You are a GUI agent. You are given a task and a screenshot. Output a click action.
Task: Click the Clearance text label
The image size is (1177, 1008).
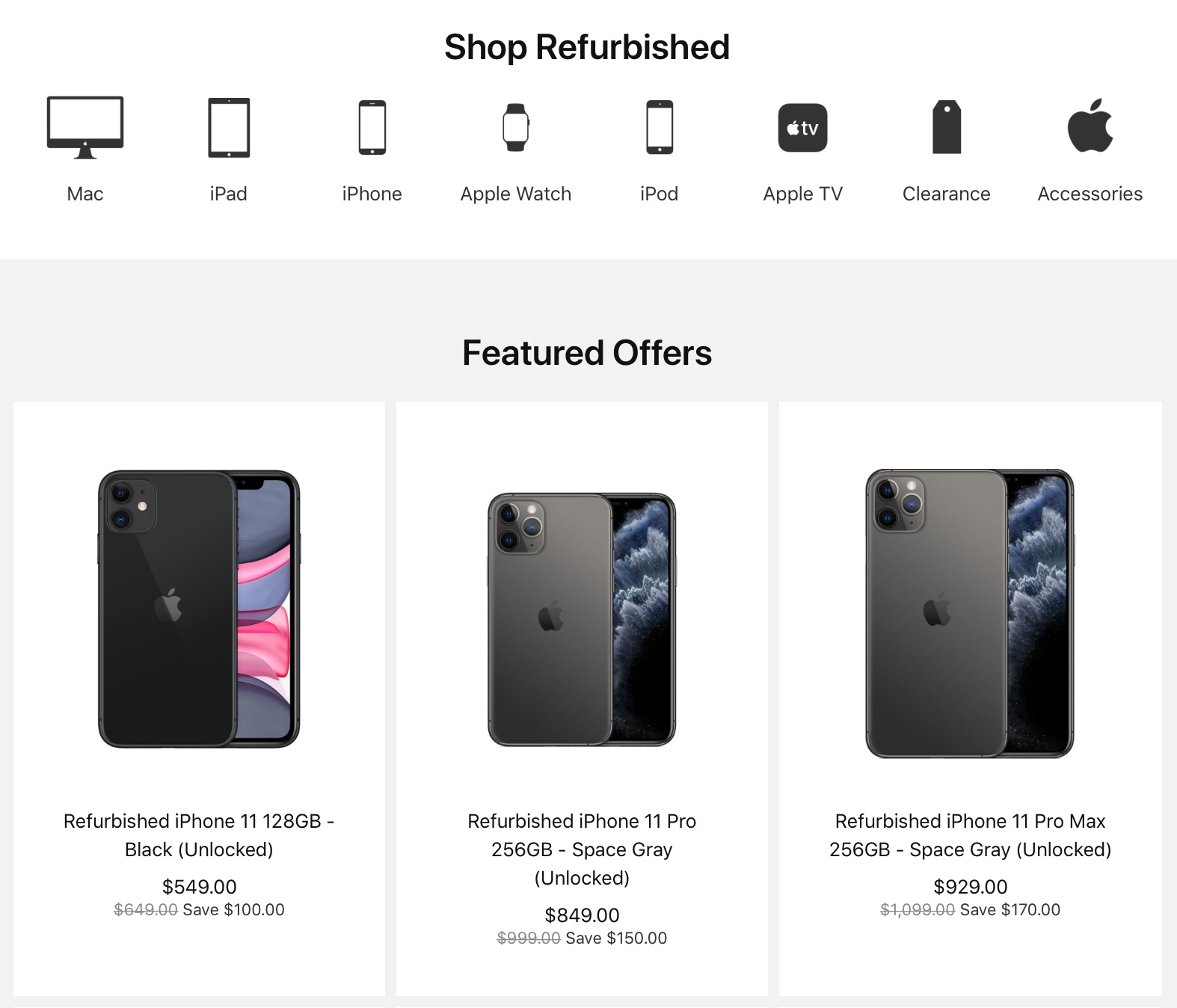947,194
